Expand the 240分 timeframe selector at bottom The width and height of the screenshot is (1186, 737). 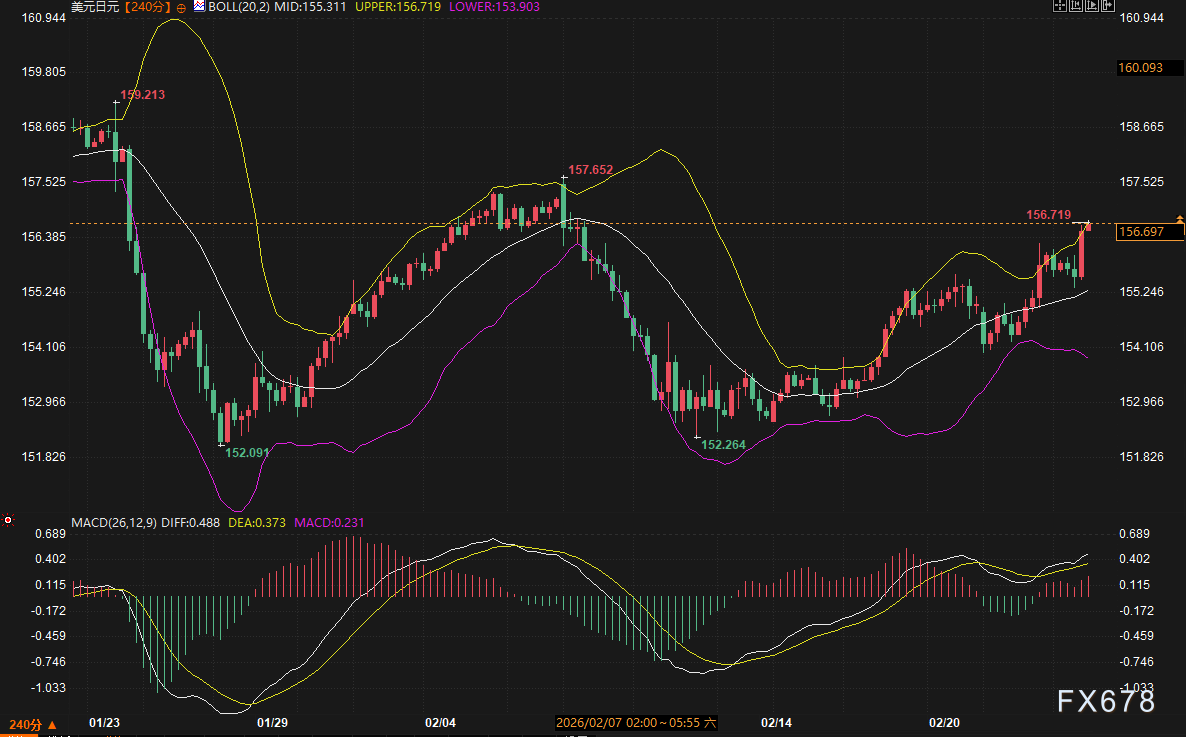28,723
